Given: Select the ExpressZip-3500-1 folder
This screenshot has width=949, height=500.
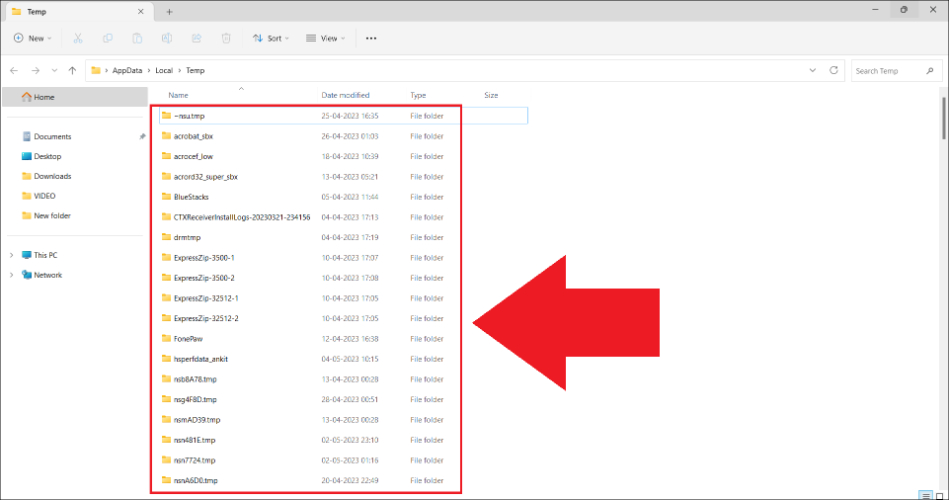Looking at the screenshot, I should point(204,258).
